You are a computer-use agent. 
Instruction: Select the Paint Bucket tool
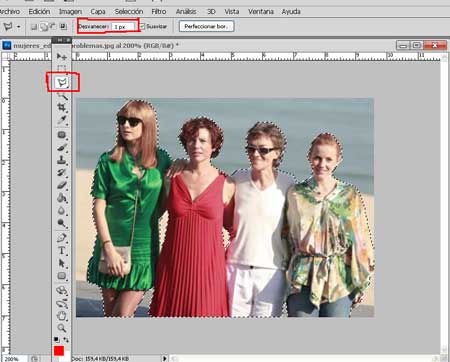pos(62,198)
